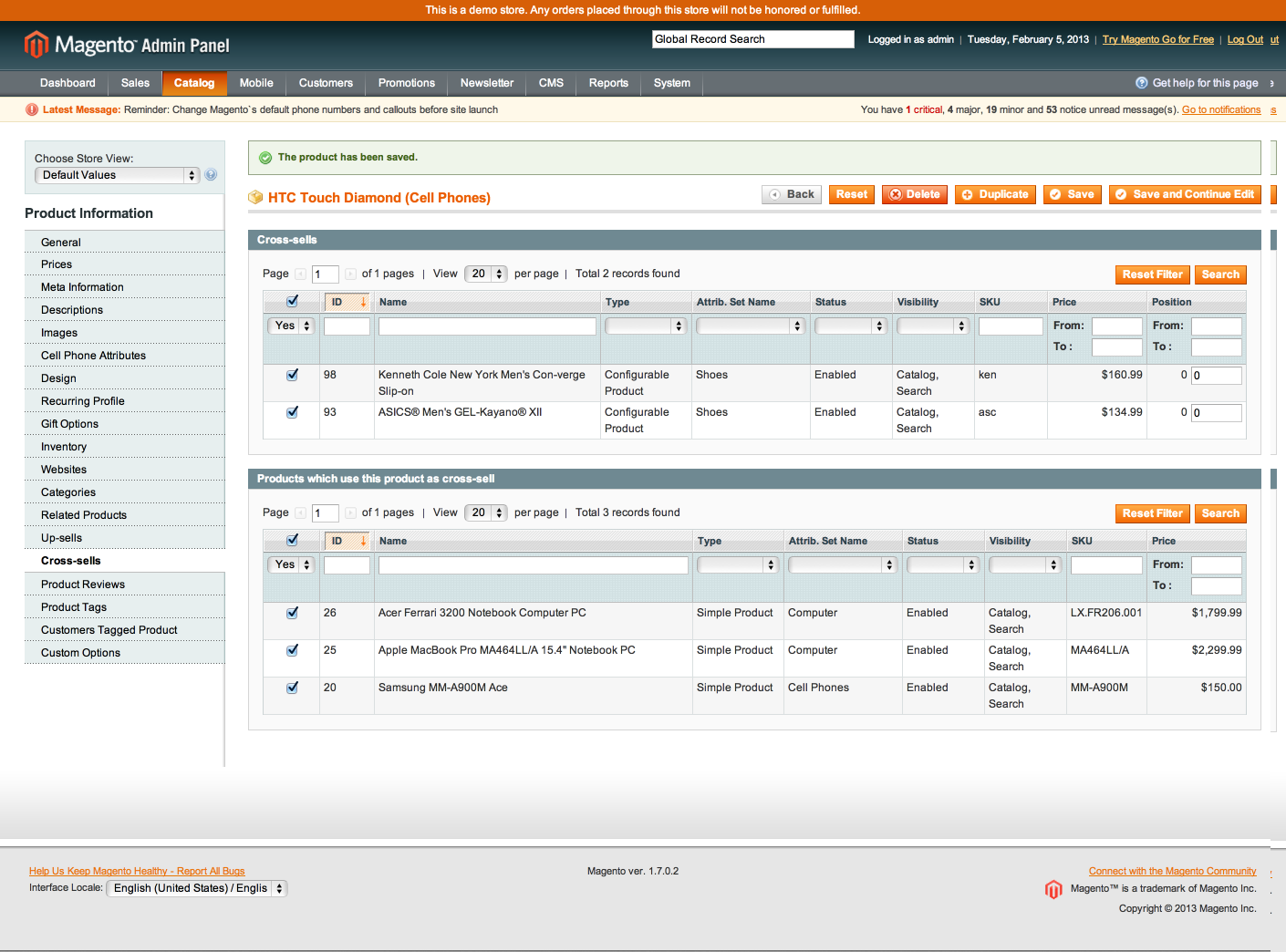Click the Delete product button

915,194
